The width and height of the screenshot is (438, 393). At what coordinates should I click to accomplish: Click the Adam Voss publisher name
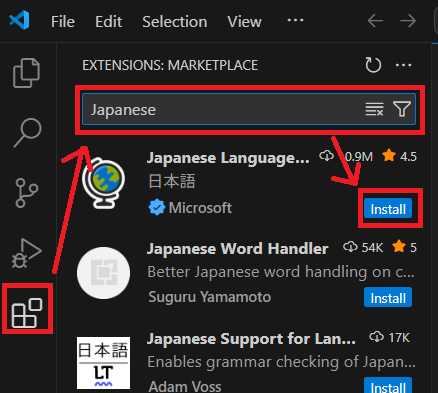click(x=185, y=386)
